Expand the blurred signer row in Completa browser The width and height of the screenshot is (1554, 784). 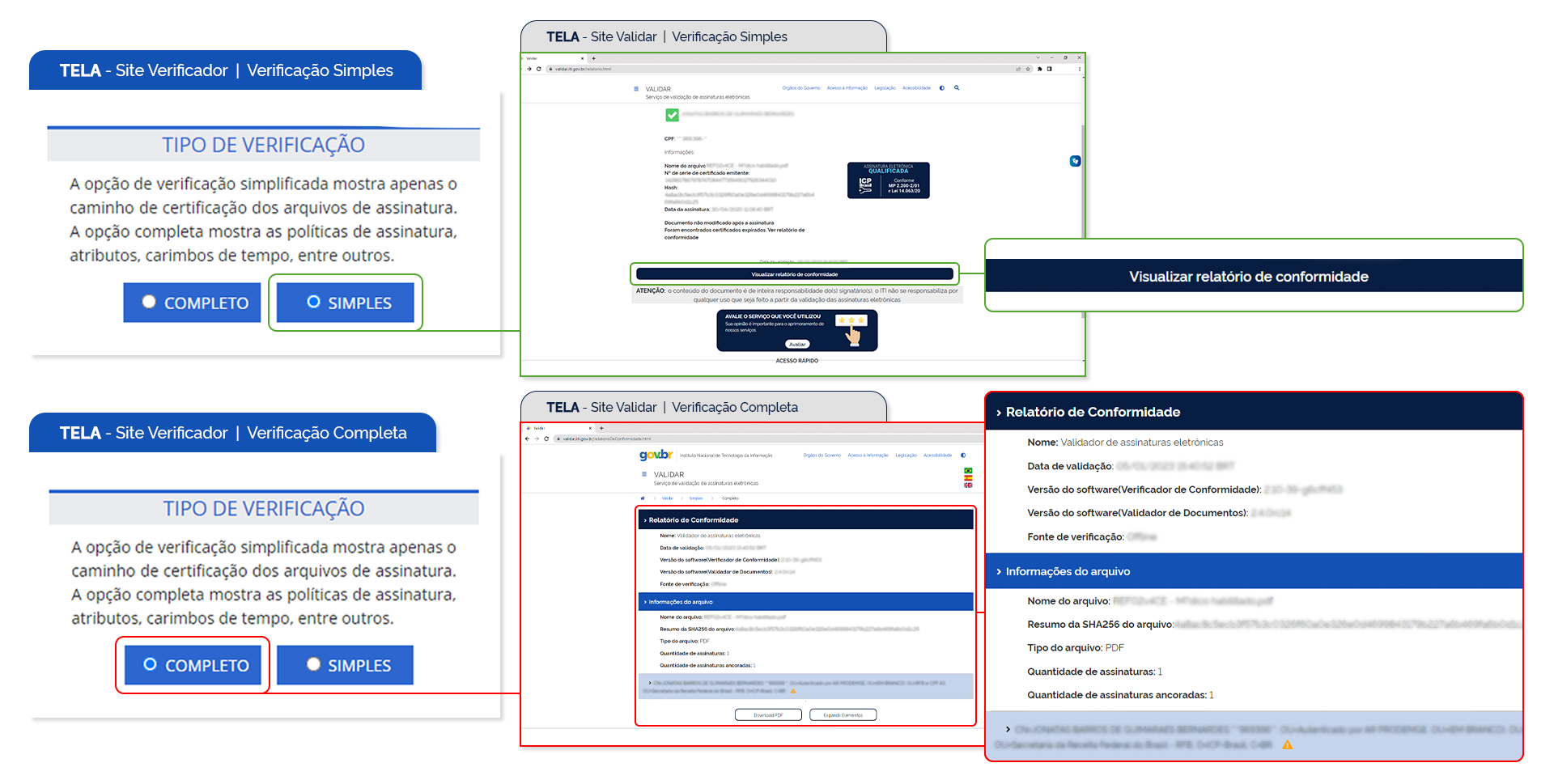(x=806, y=686)
